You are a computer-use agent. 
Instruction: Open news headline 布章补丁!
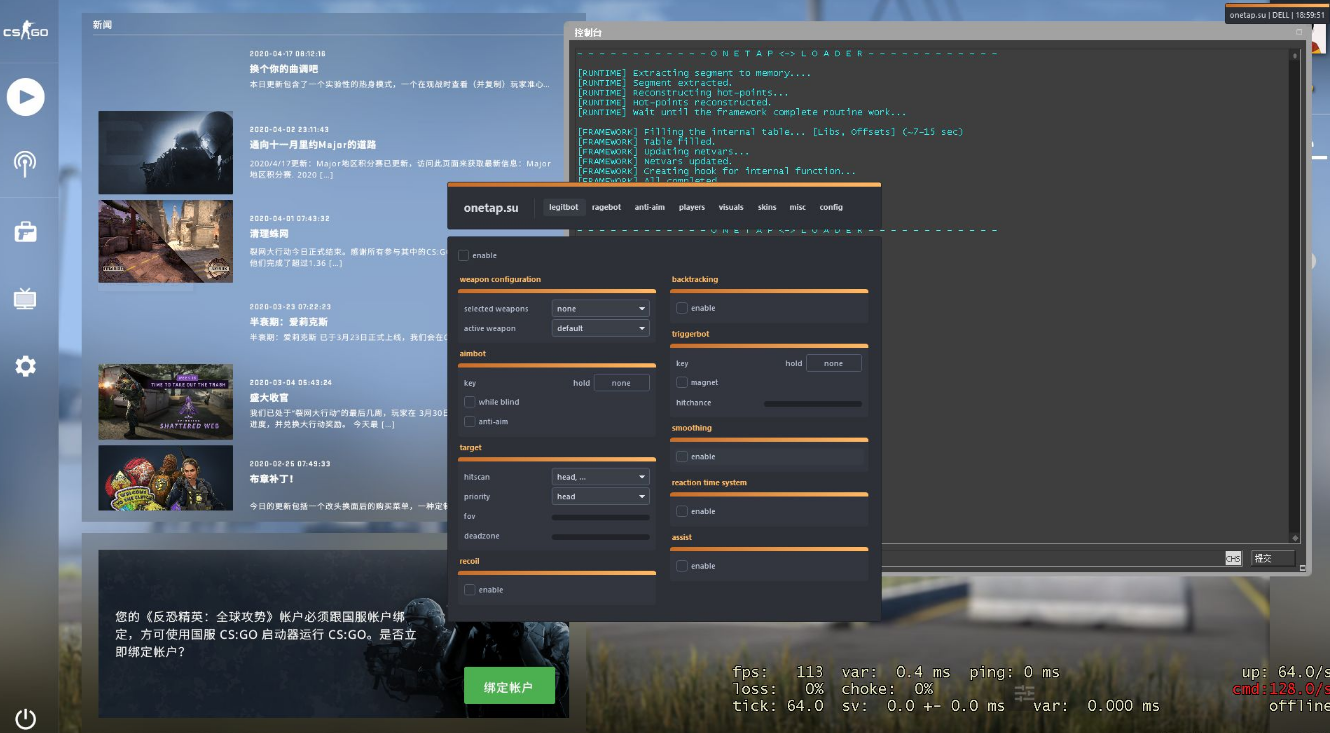point(271,479)
